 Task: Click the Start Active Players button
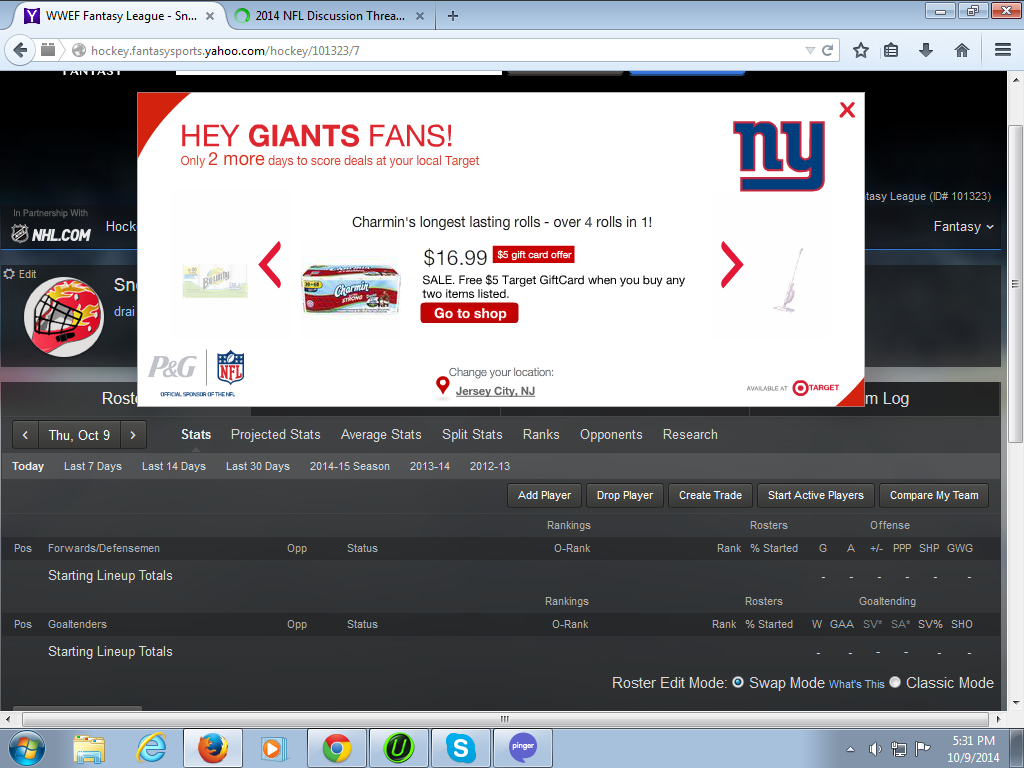(x=815, y=495)
